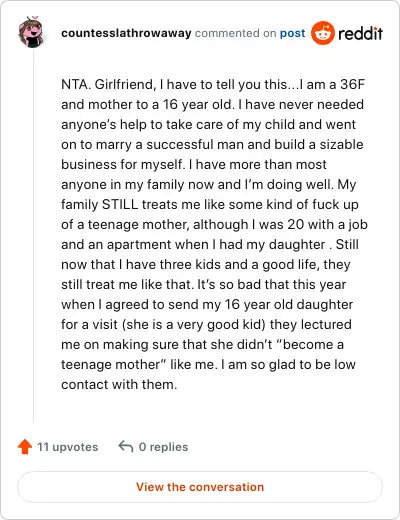This screenshot has height=520, width=400.
Task: Click the 'commented on' text
Action: click(236, 33)
